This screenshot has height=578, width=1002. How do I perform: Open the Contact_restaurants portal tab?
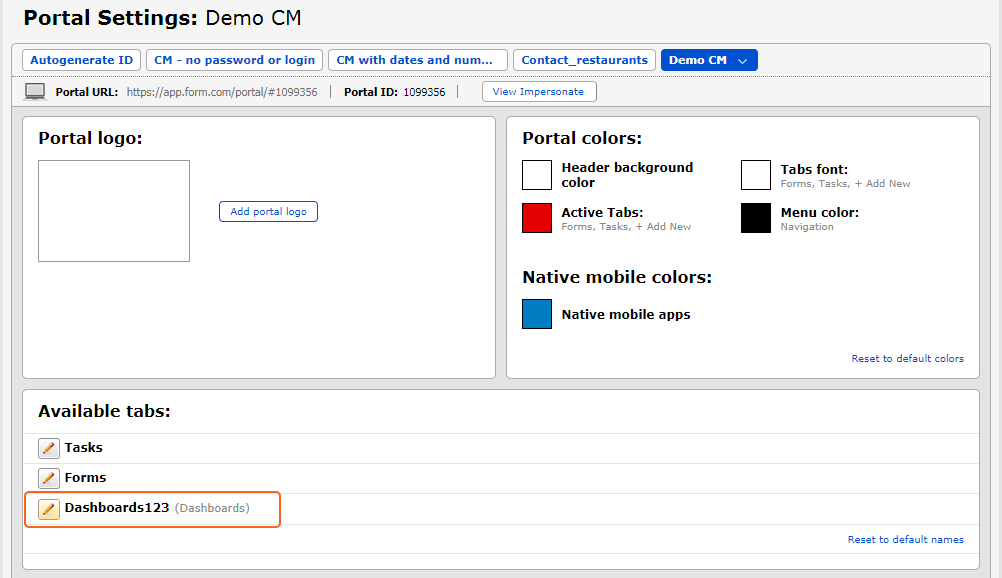pyautogui.click(x=584, y=60)
